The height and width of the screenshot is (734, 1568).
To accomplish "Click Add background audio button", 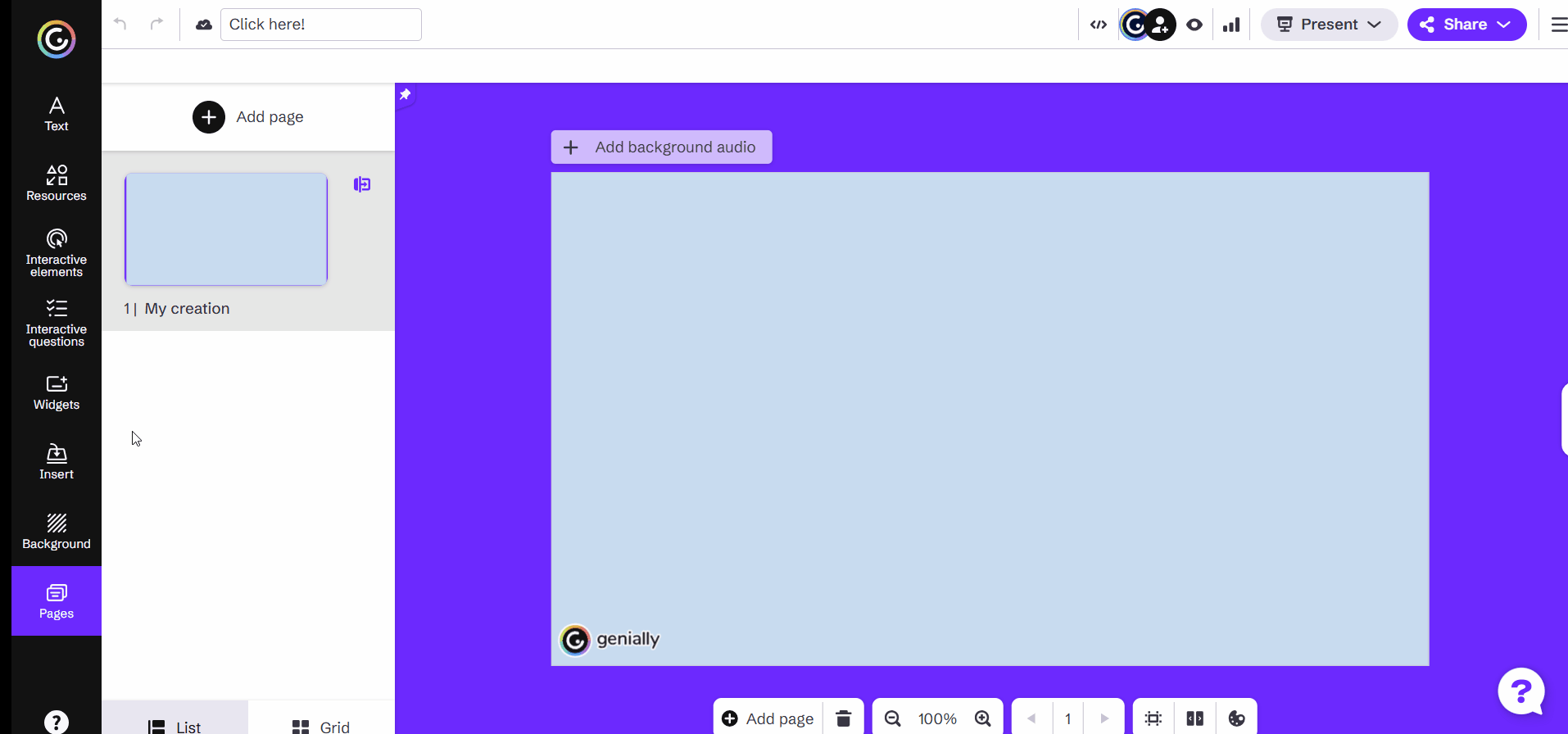I will [x=661, y=147].
